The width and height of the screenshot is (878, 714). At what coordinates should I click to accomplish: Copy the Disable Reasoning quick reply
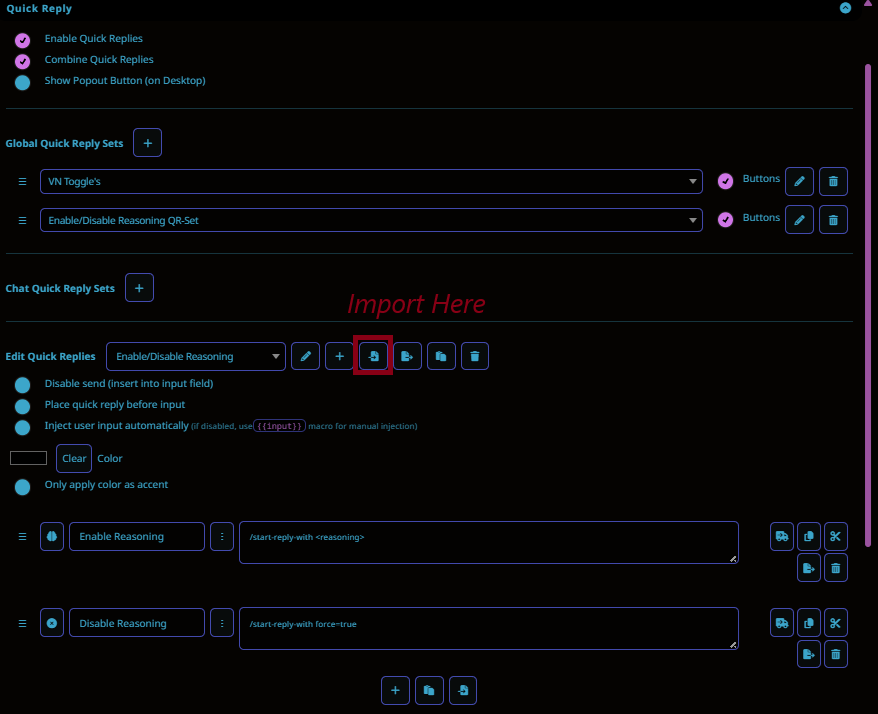pos(809,624)
